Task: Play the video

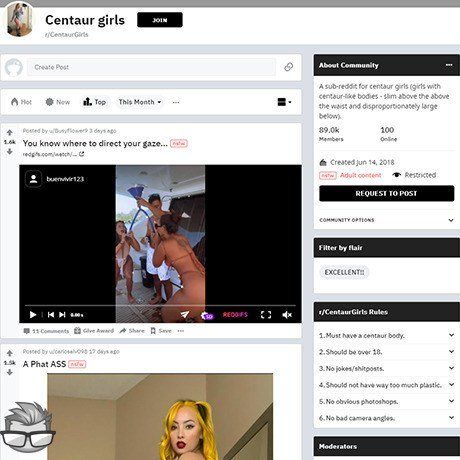Action: pyautogui.click(x=33, y=315)
